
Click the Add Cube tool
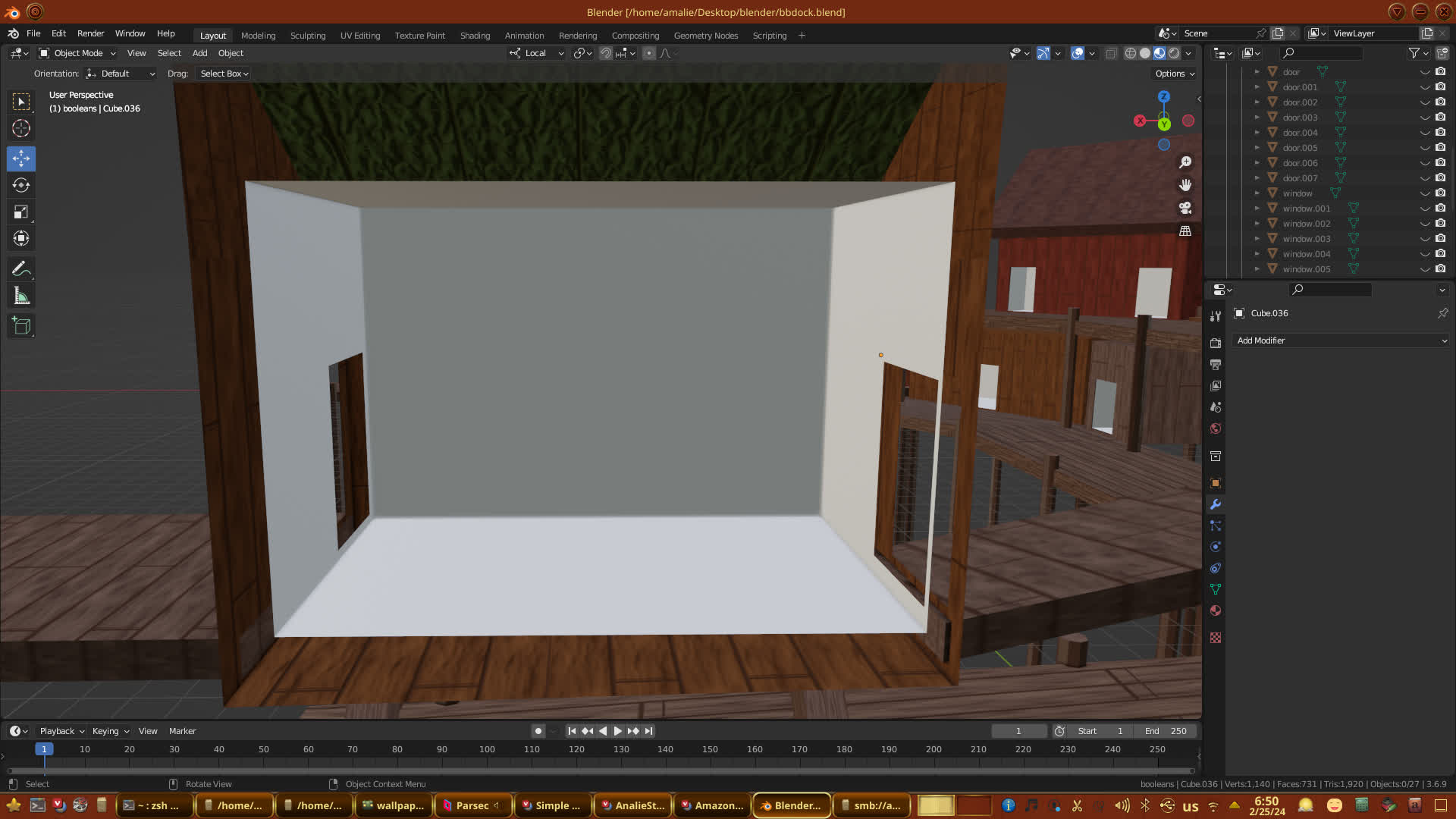click(x=21, y=326)
